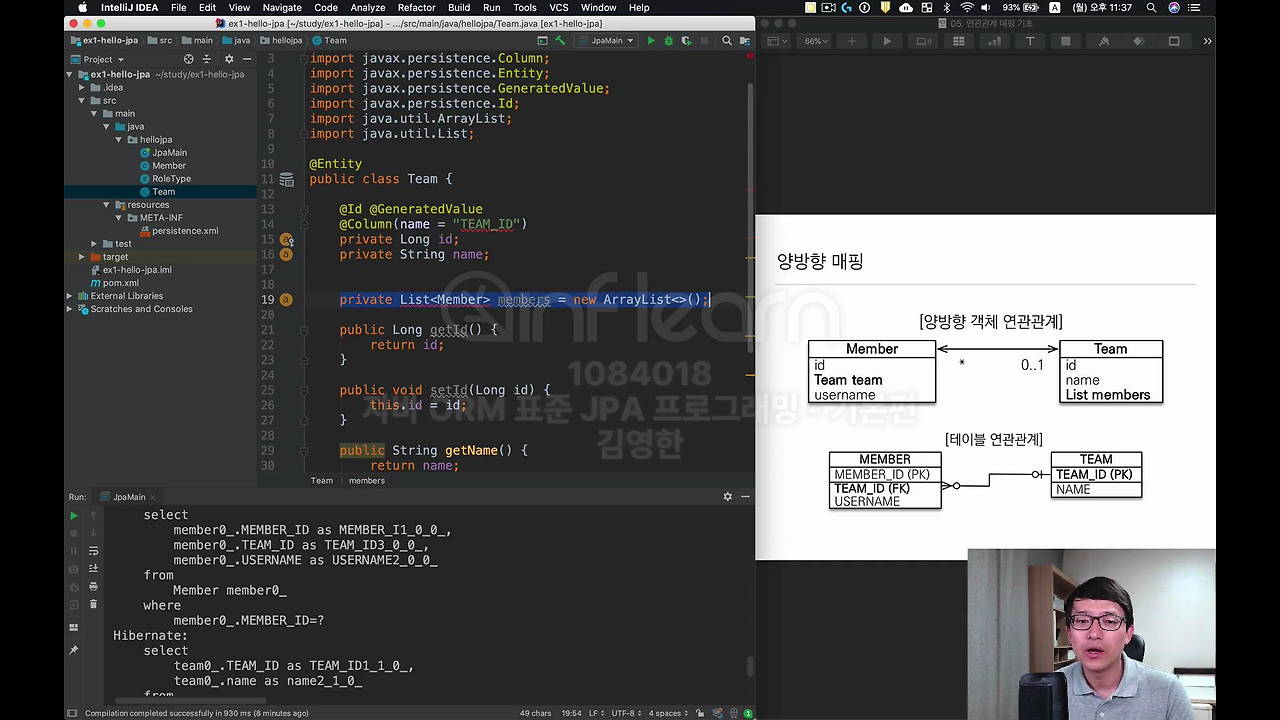Open persistence.xml in project tree
The image size is (1280, 720).
[x=185, y=231]
